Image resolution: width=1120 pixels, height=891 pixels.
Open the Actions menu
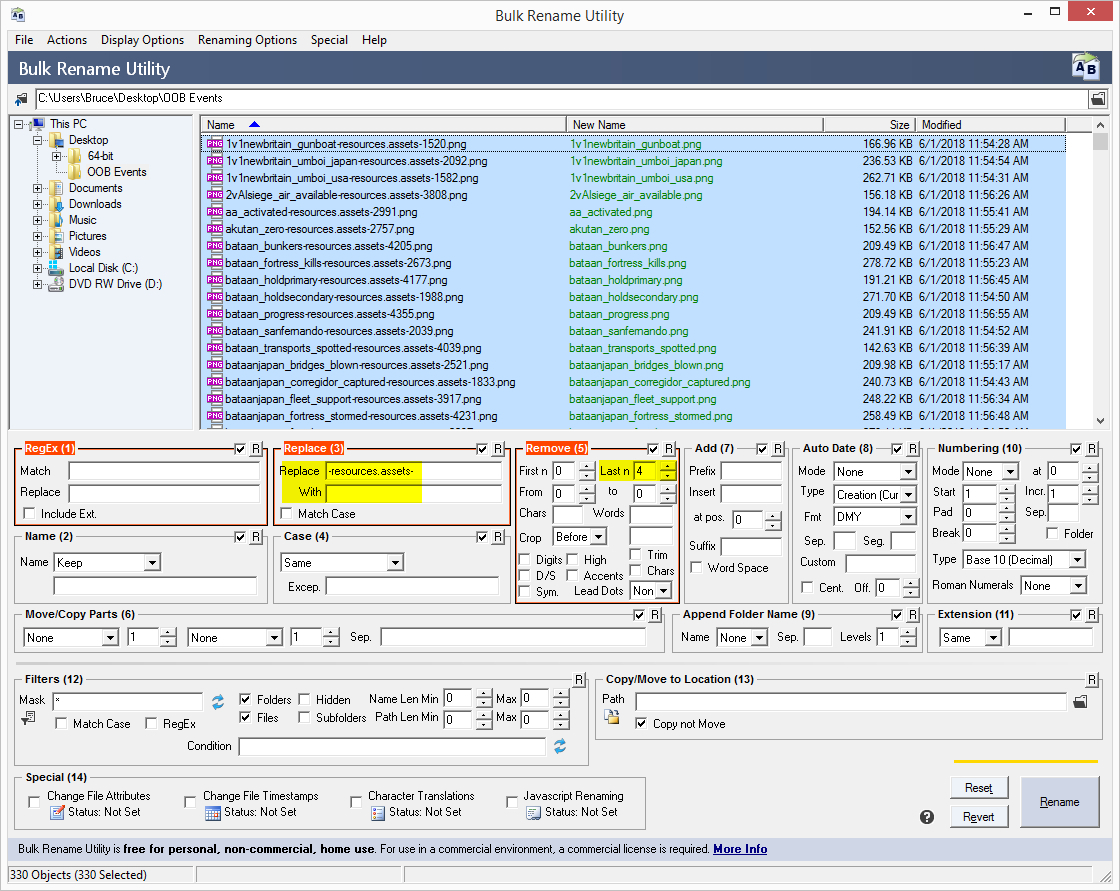pyautogui.click(x=67, y=40)
